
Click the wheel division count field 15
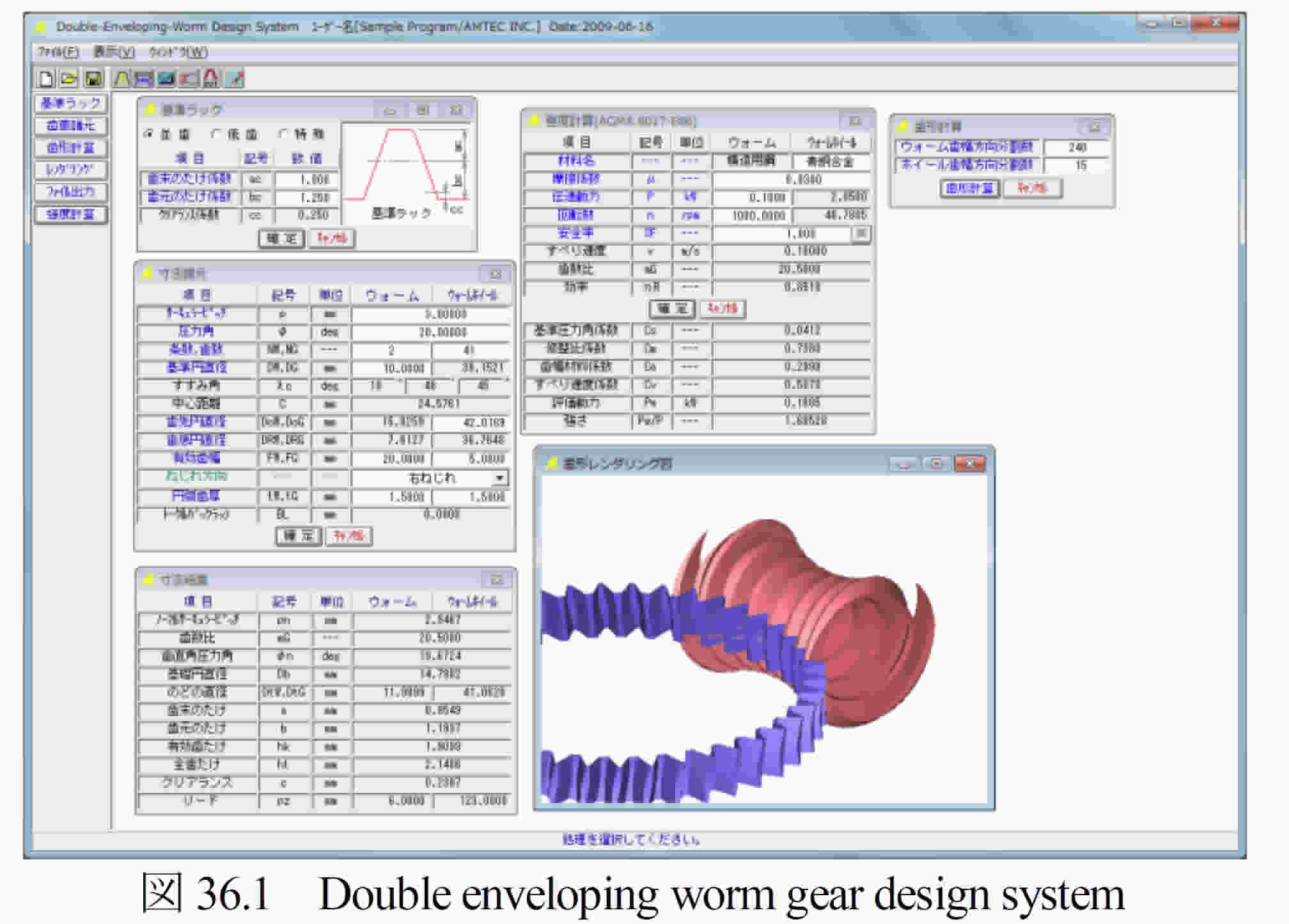click(x=1077, y=166)
